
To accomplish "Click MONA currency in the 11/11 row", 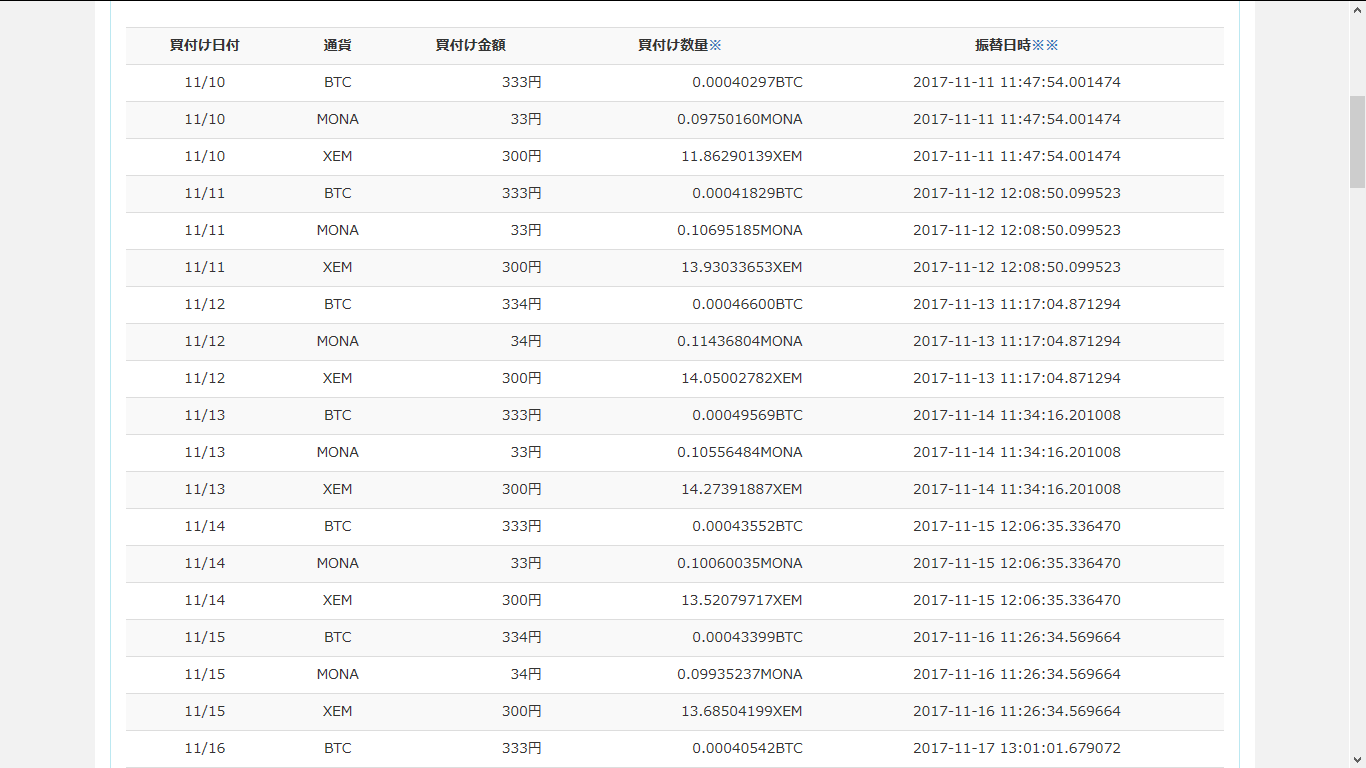I will (x=338, y=230).
